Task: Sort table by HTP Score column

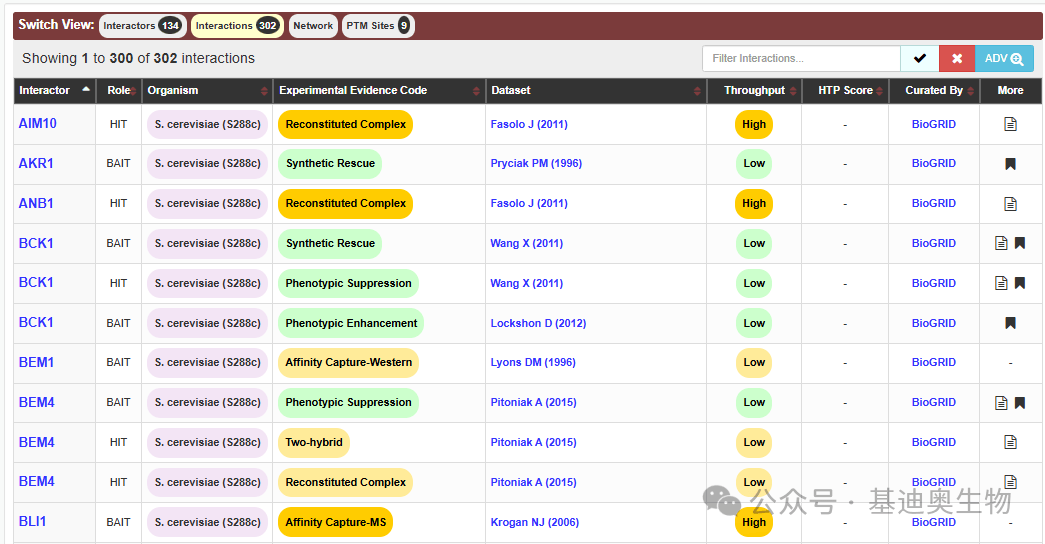Action: coord(845,91)
